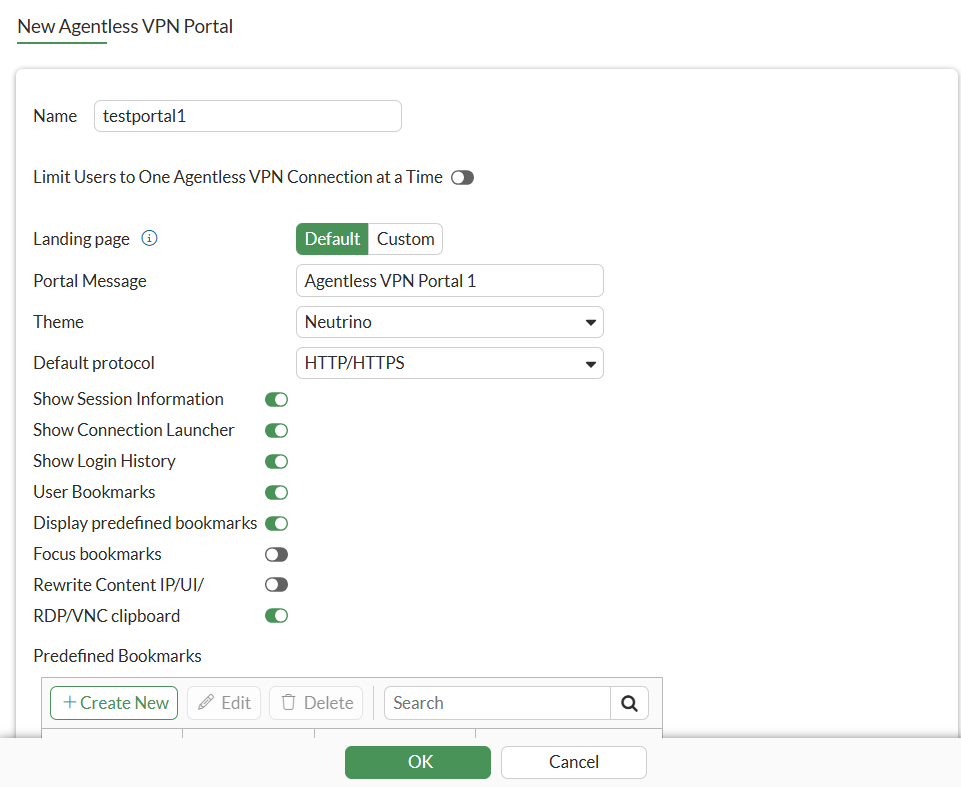
Task: Enable Focus bookmarks toggle
Action: pos(276,554)
